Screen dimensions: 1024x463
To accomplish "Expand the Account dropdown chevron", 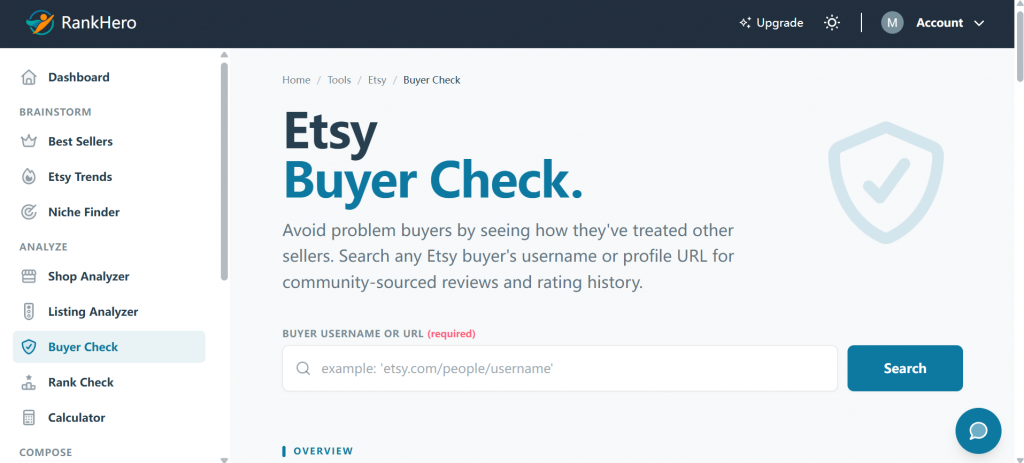I will pyautogui.click(x=979, y=24).
